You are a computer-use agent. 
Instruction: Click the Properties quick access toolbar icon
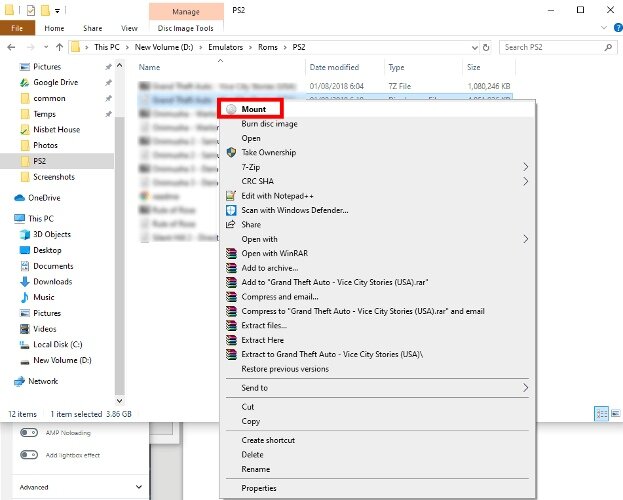point(31,10)
